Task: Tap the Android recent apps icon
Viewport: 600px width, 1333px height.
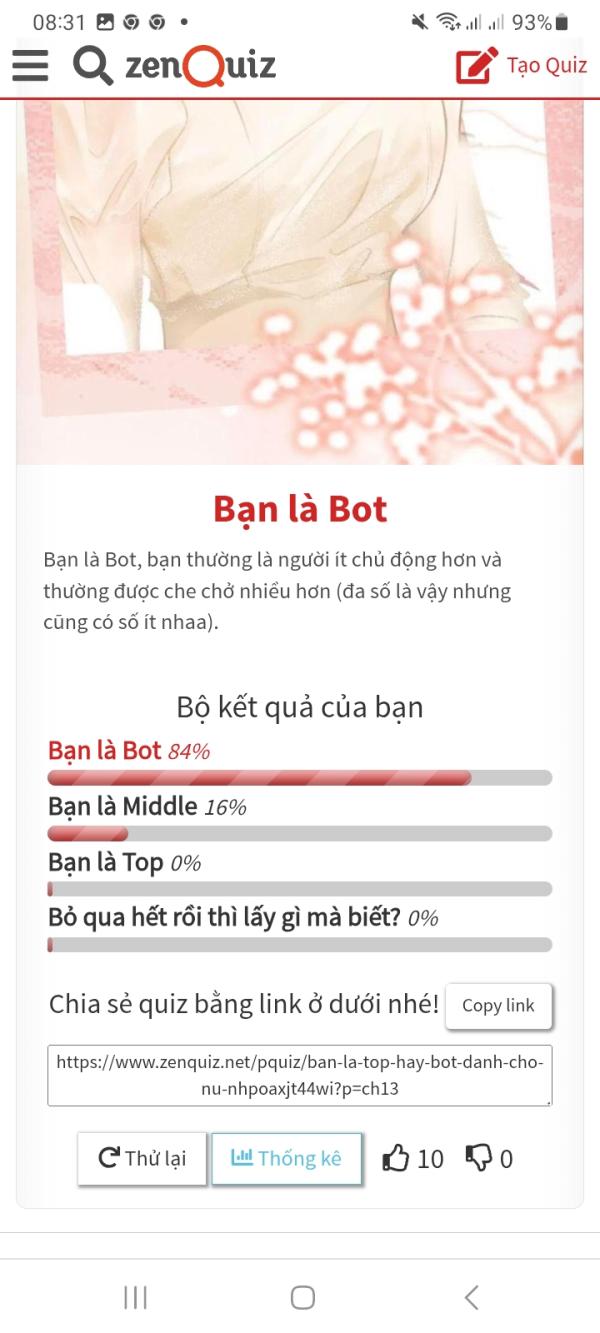Action: tap(135, 1297)
